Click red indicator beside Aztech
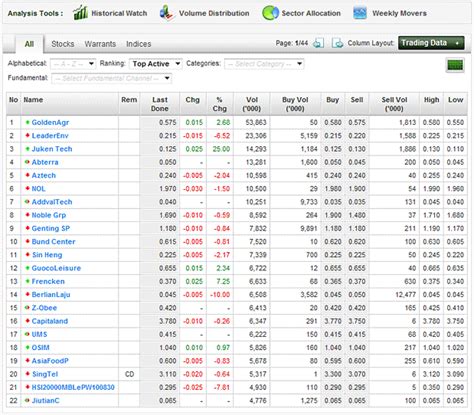This screenshot has height=415, width=474. point(27,175)
